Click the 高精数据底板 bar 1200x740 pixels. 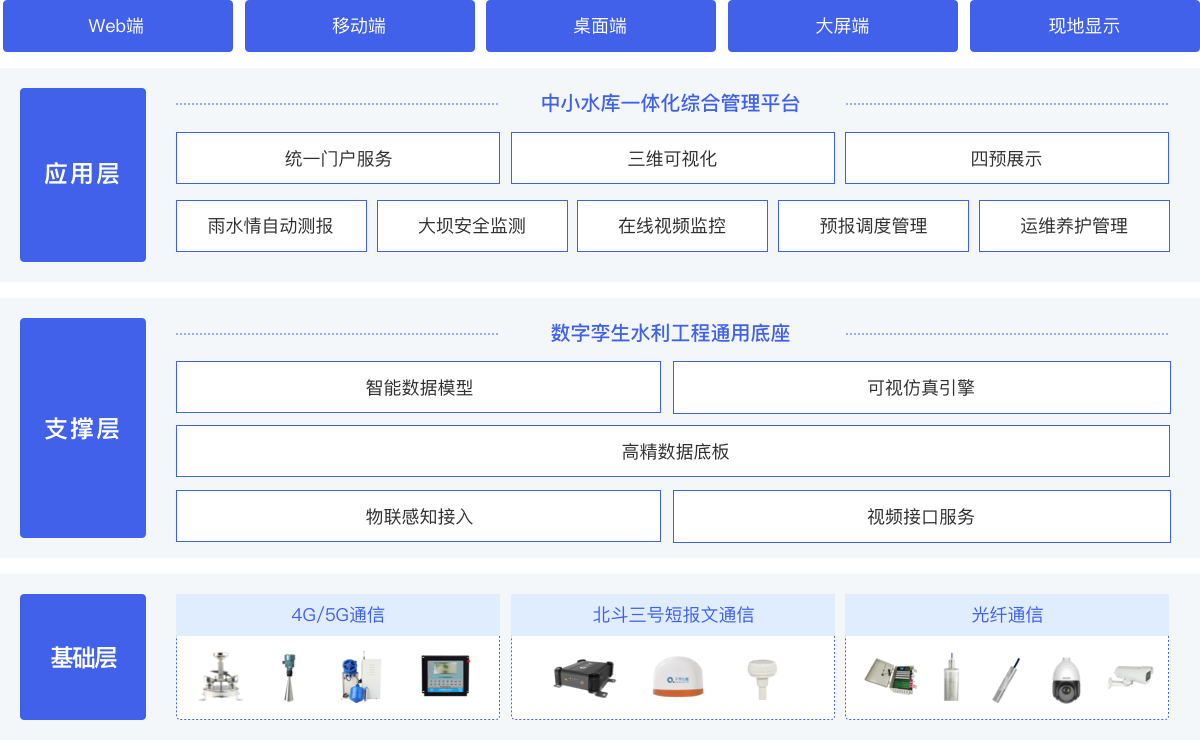coord(673,451)
